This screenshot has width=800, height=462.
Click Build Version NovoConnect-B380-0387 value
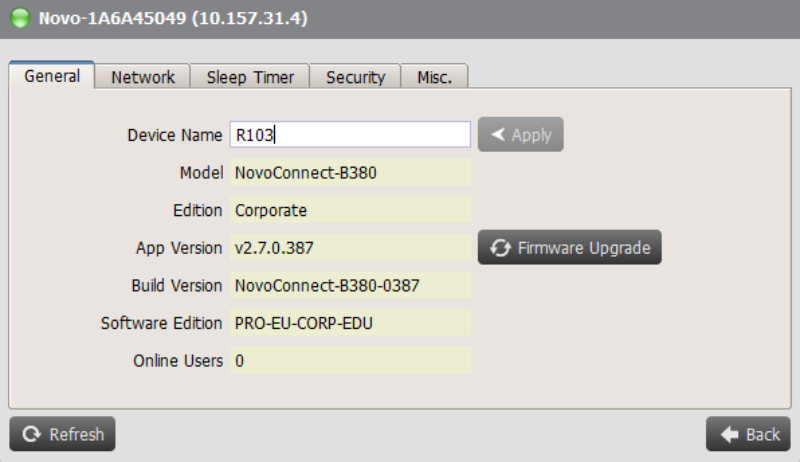click(350, 286)
